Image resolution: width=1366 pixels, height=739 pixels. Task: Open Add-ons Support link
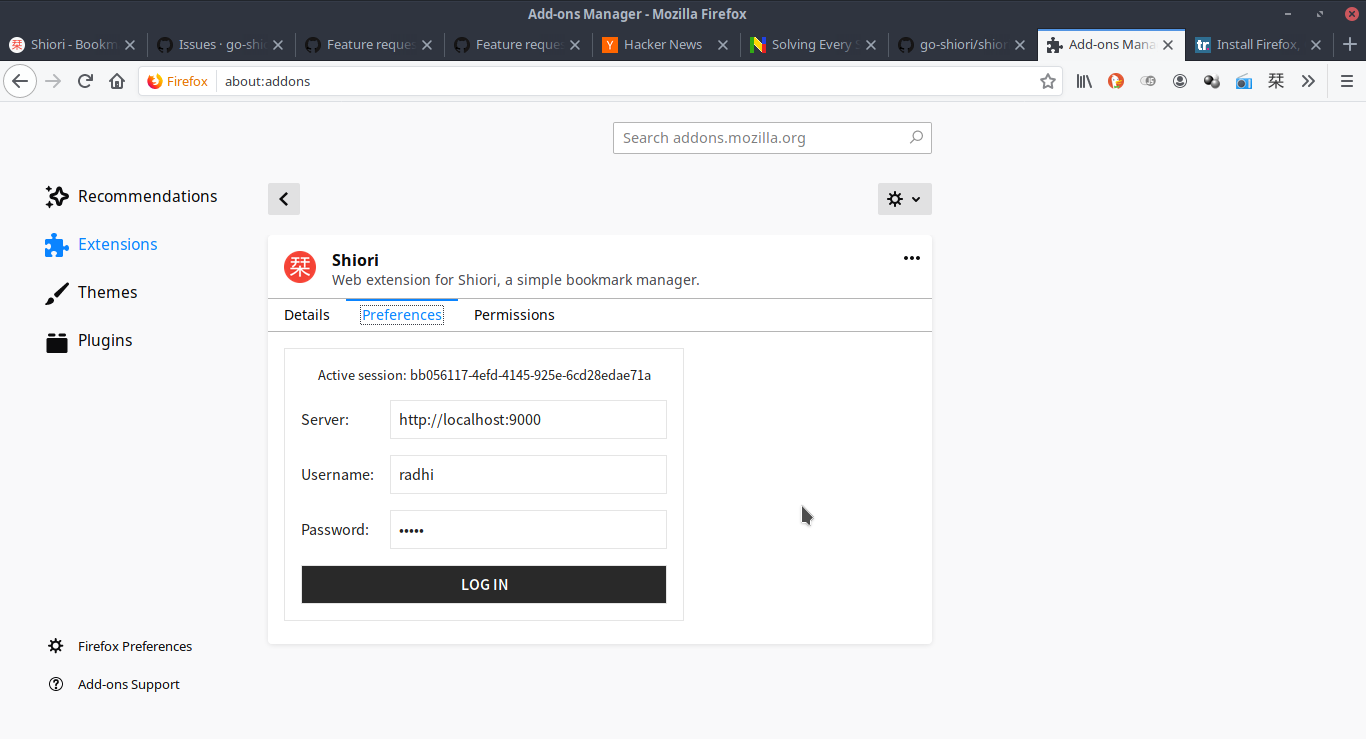pos(114,684)
